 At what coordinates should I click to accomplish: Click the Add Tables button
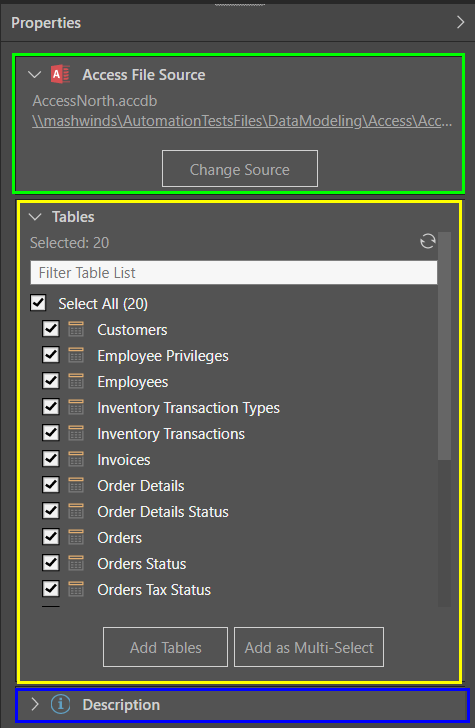(165, 647)
